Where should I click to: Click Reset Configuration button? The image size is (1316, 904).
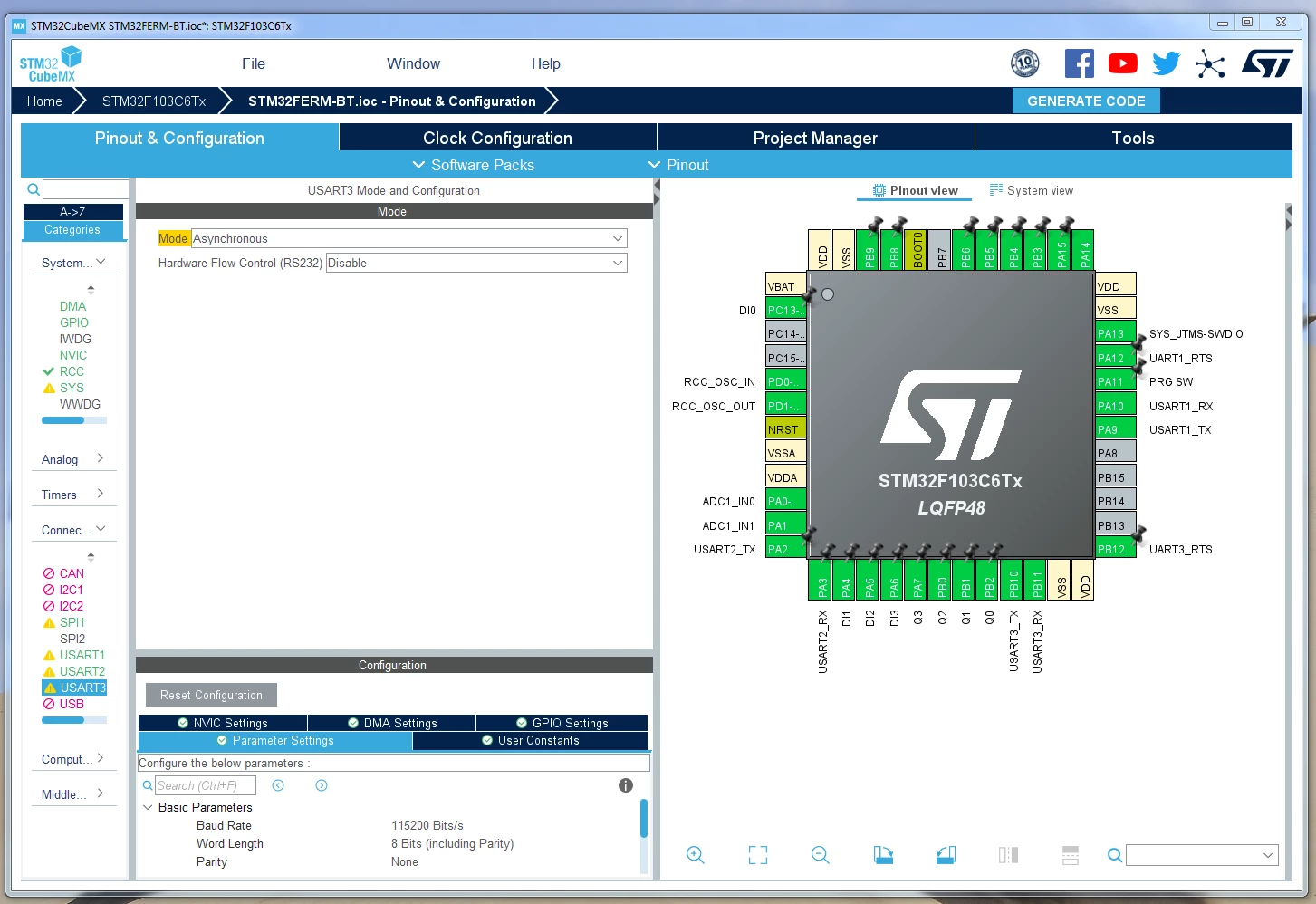tap(211, 695)
